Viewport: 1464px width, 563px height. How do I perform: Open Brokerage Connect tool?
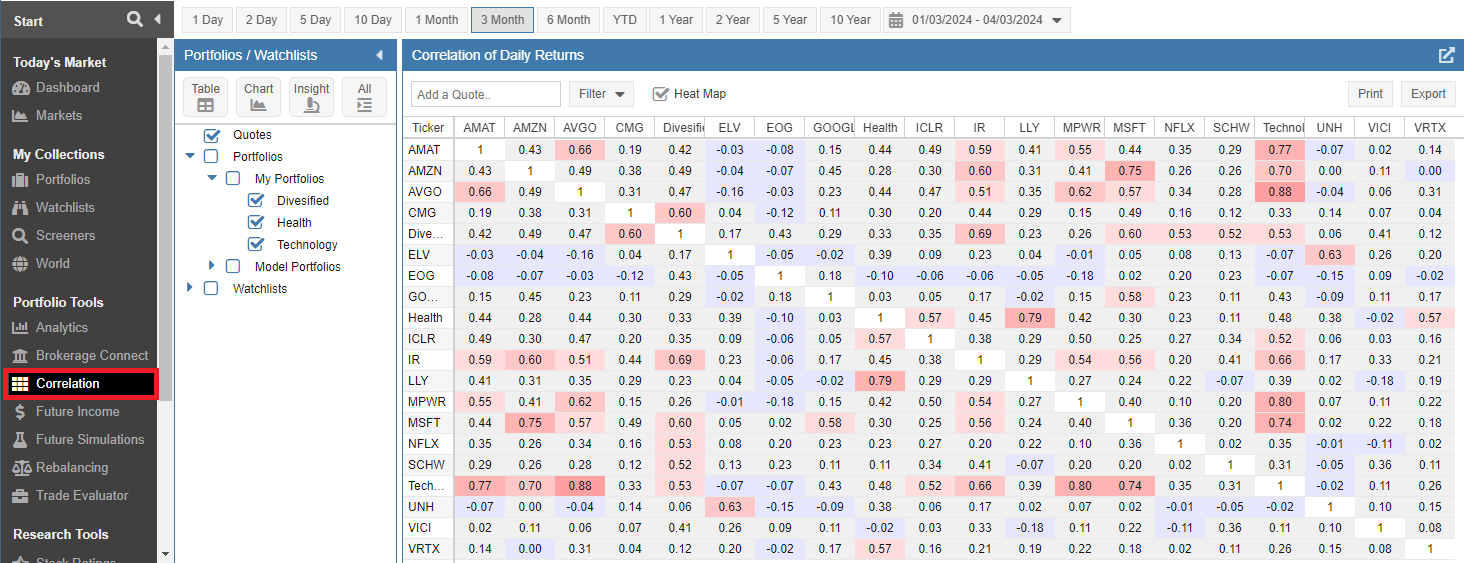[x=92, y=356]
